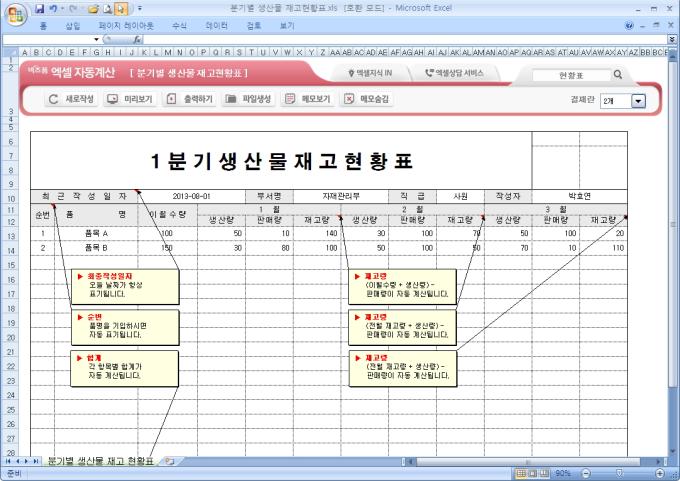680x481 pixels.
Task: Switch to Page Break Preview view
Action: point(544,474)
